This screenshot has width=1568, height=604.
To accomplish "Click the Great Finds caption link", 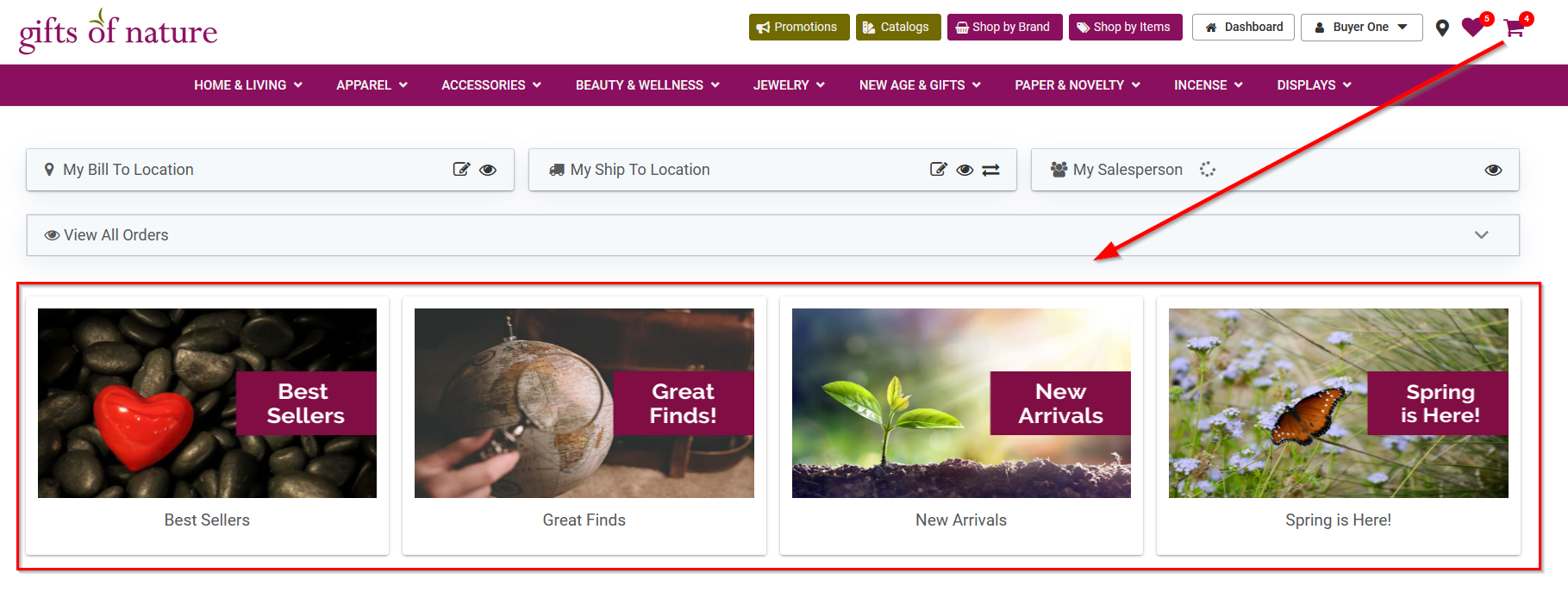I will (x=584, y=520).
